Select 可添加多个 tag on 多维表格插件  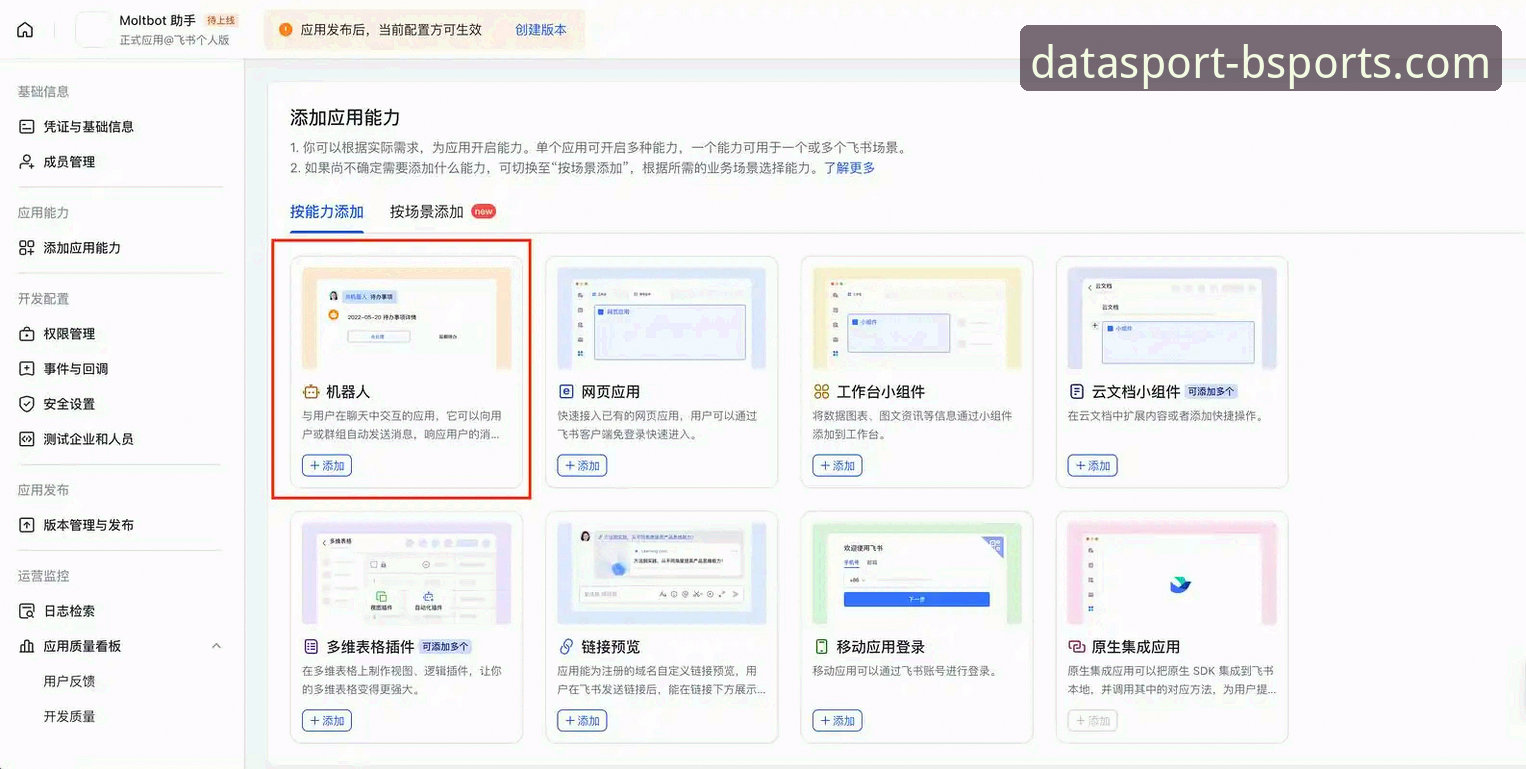(x=445, y=647)
